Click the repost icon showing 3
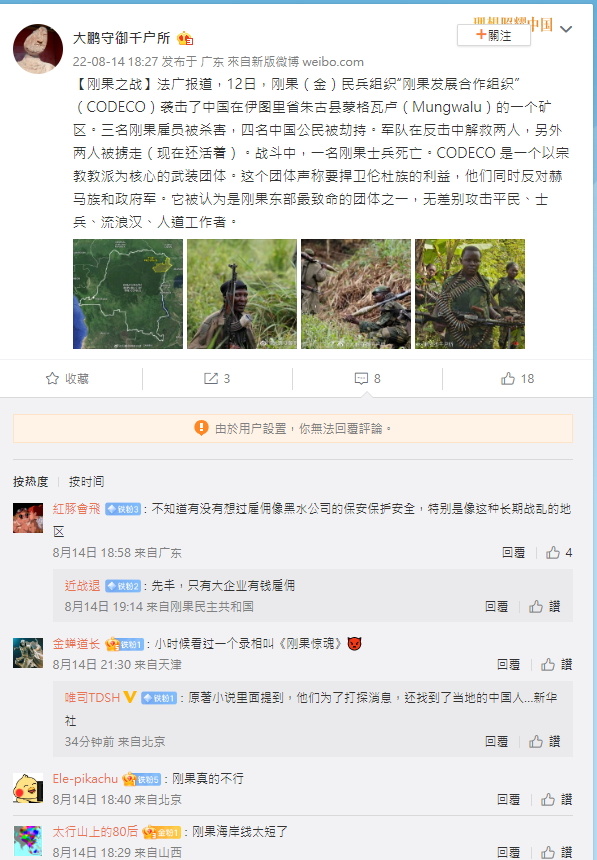597x860 pixels. (211, 378)
